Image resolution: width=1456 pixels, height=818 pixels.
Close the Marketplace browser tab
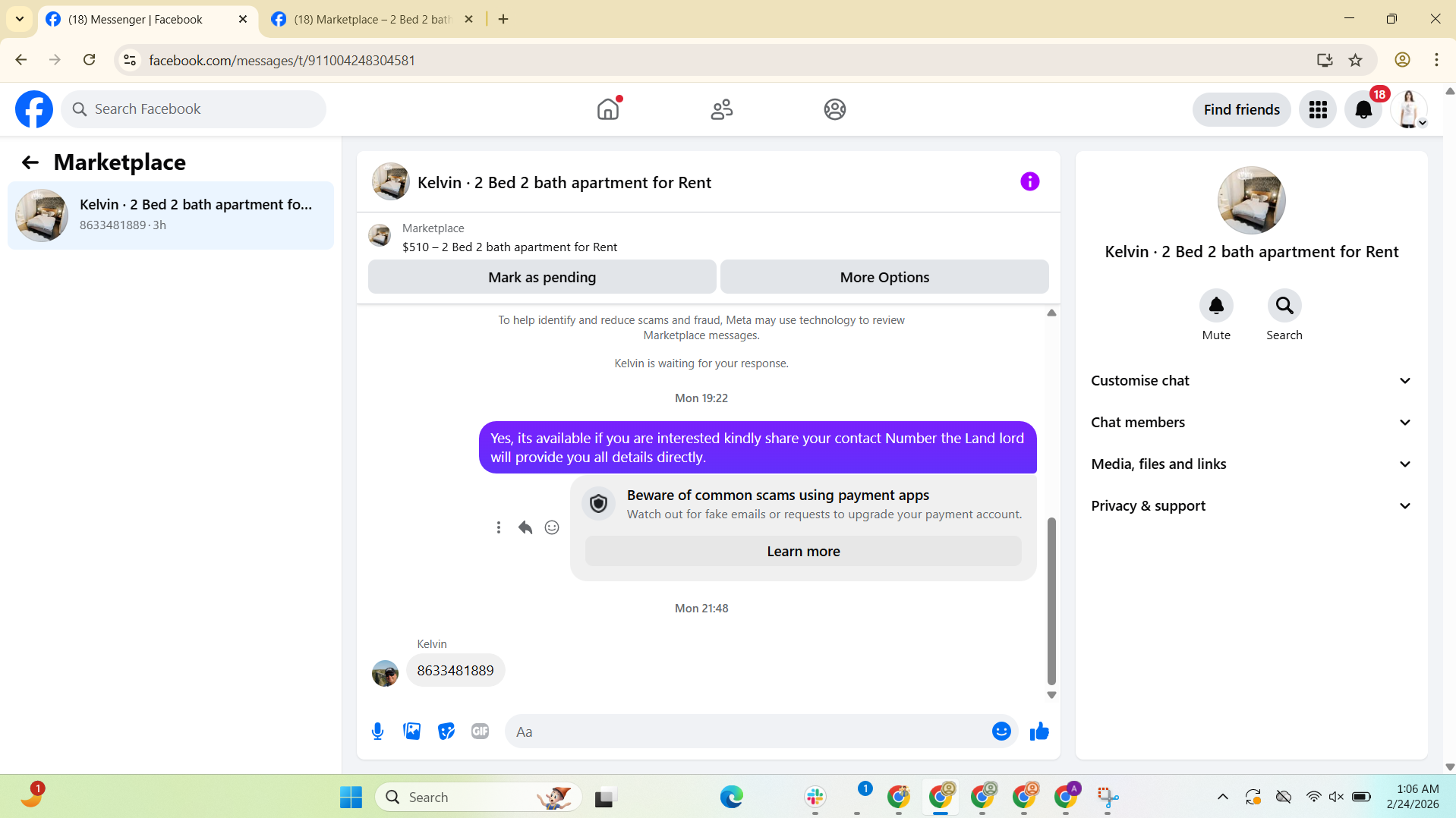[x=468, y=19]
